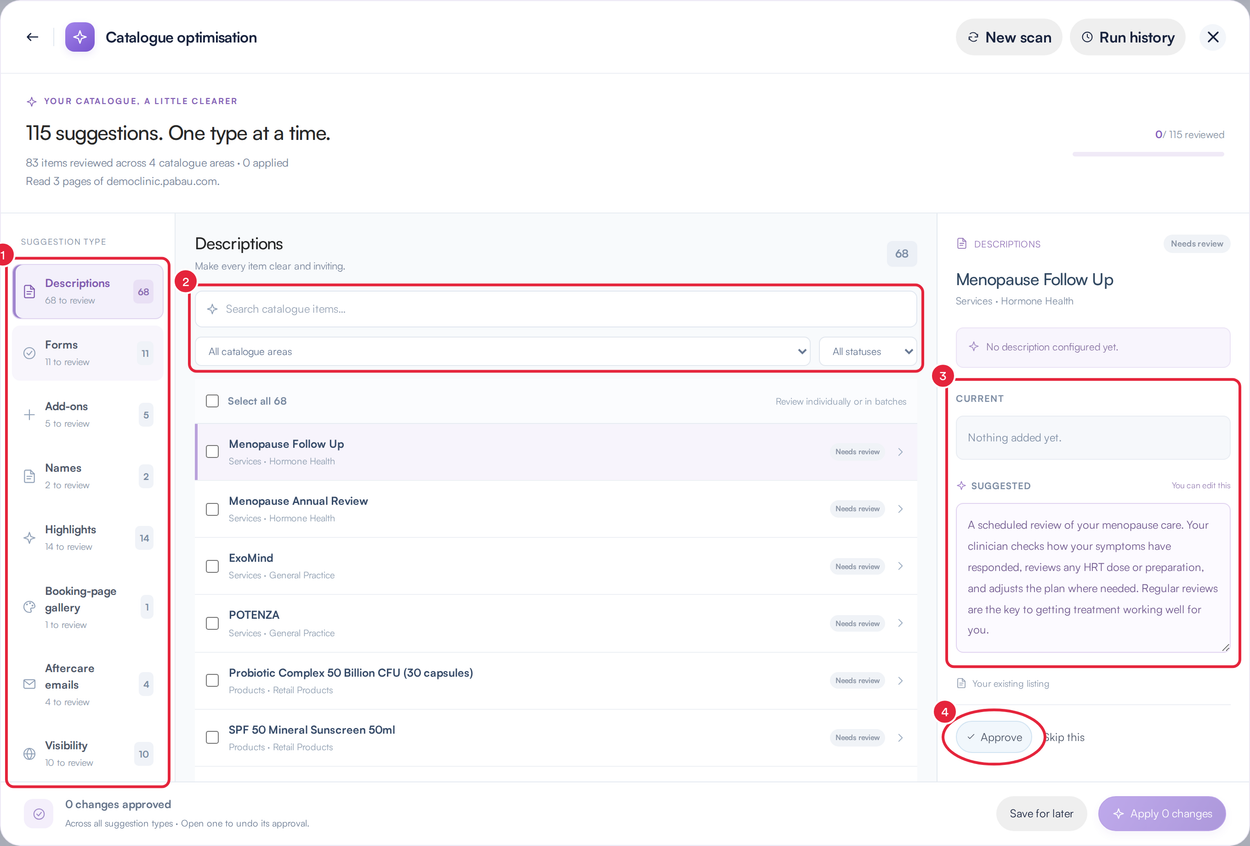1250x846 pixels.
Task: Close the Catalogue optimisation panel
Action: coord(1213,37)
